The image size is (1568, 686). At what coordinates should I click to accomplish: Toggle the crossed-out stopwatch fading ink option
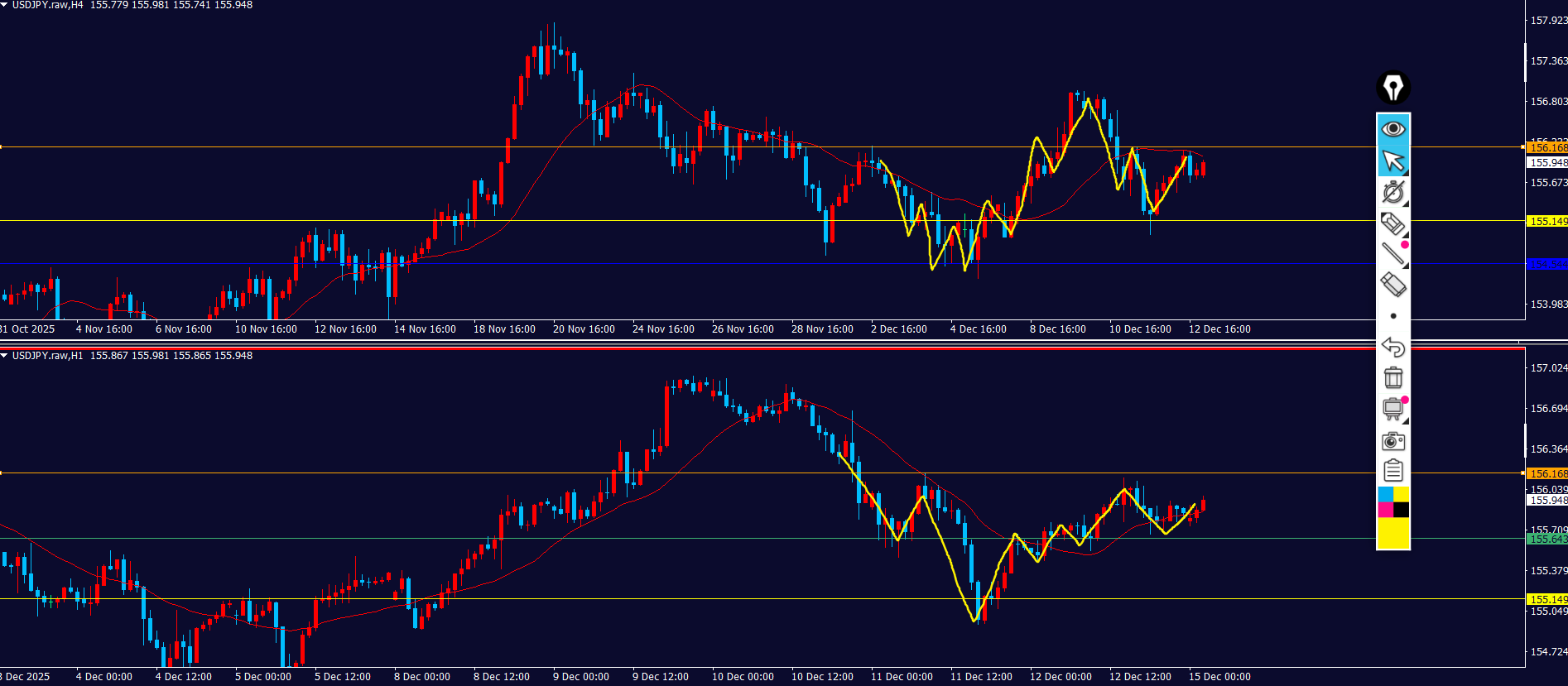coord(1393,192)
